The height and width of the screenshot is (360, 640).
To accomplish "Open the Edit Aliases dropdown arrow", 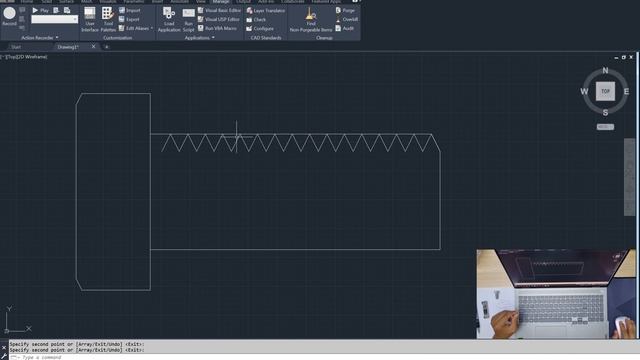I will click(x=152, y=28).
